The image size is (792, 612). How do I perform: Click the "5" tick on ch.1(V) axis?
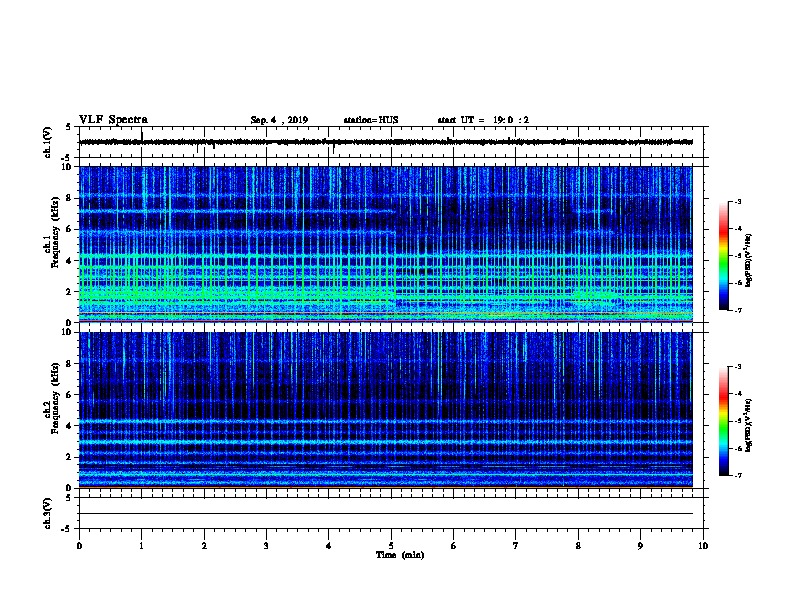(x=70, y=127)
